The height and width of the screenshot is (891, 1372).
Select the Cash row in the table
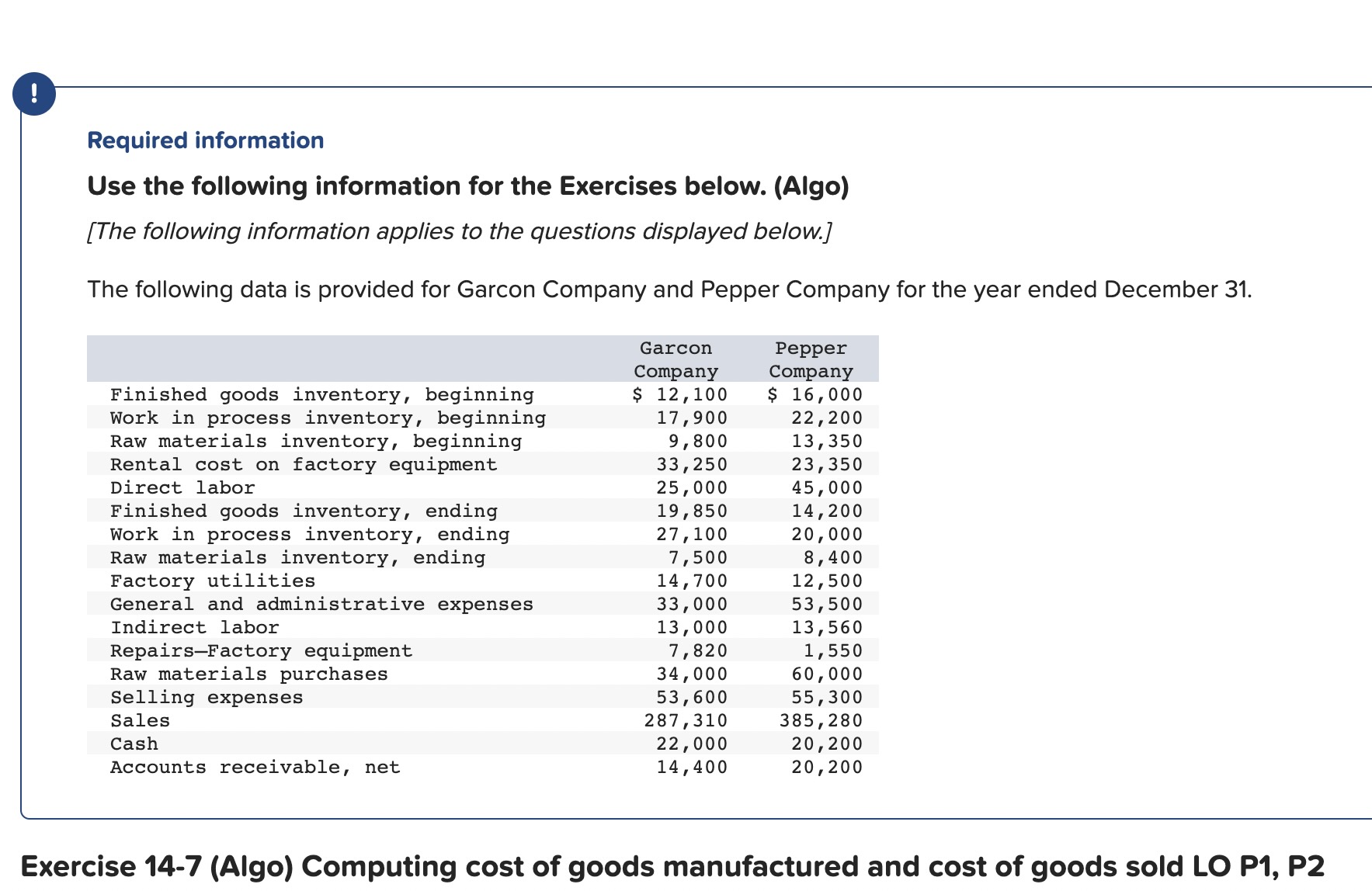134,744
